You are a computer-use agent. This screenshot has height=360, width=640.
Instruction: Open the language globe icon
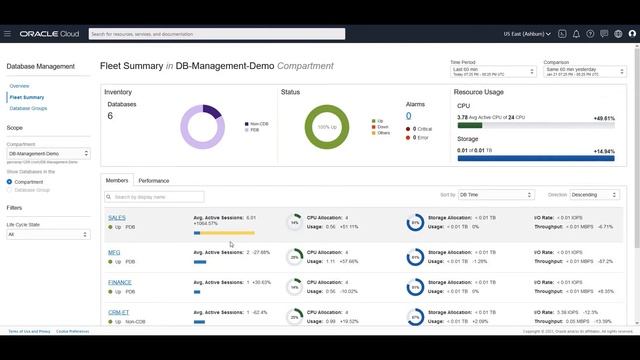coord(618,34)
